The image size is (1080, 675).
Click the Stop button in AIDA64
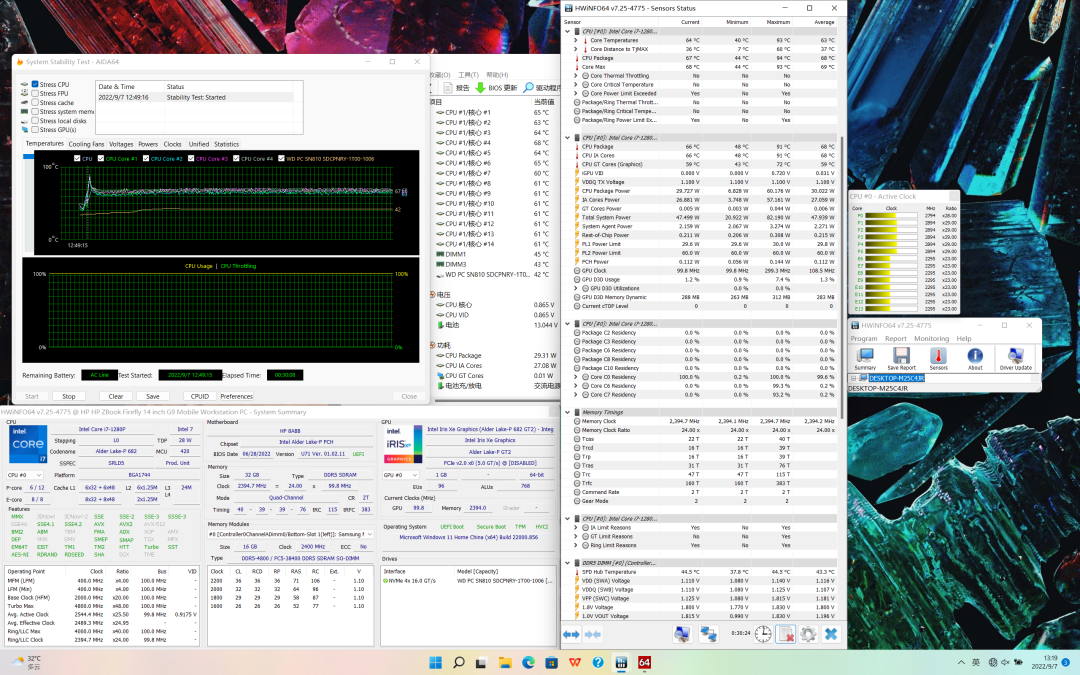(69, 396)
